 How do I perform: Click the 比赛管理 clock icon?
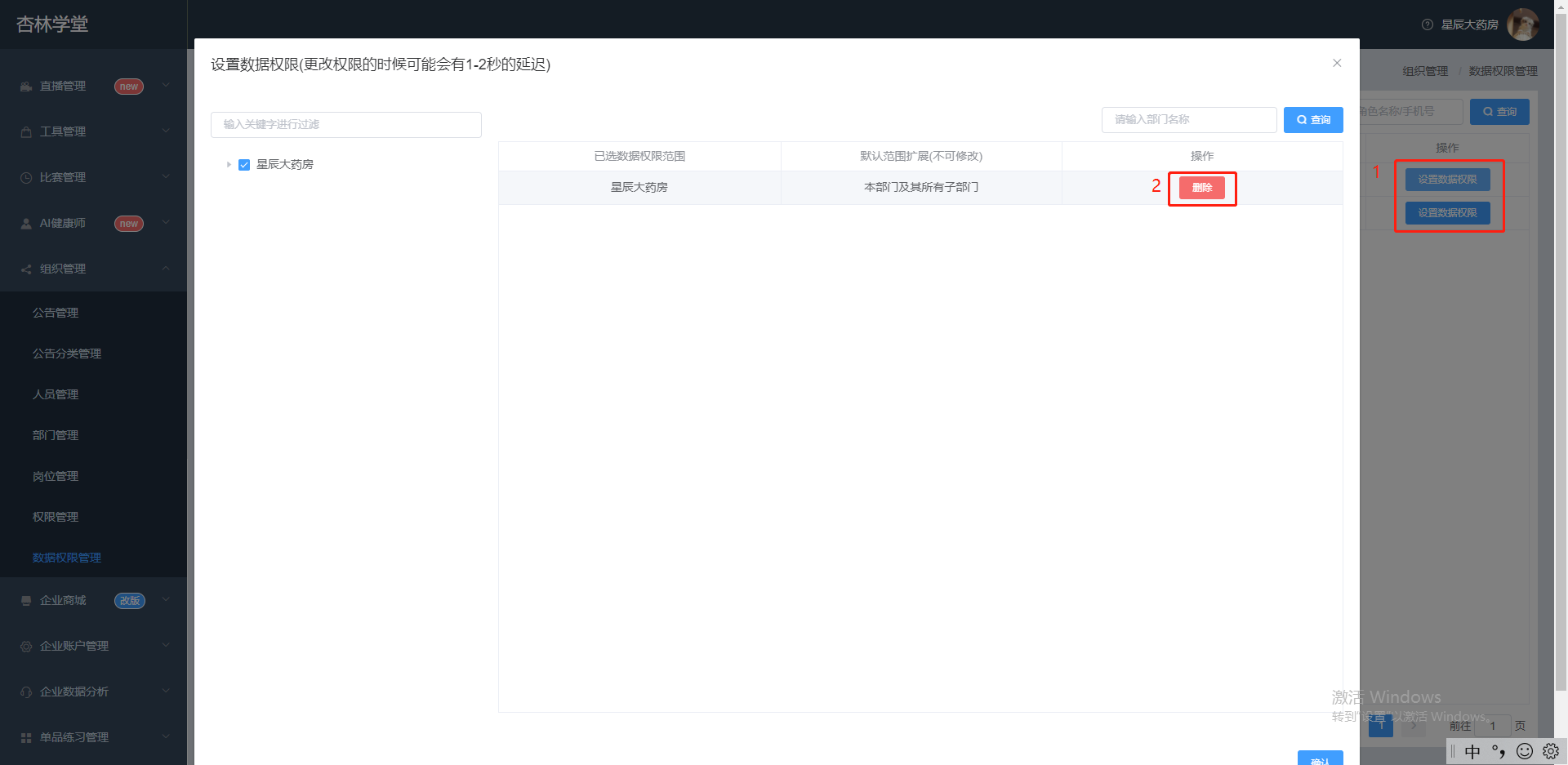pyautogui.click(x=26, y=178)
